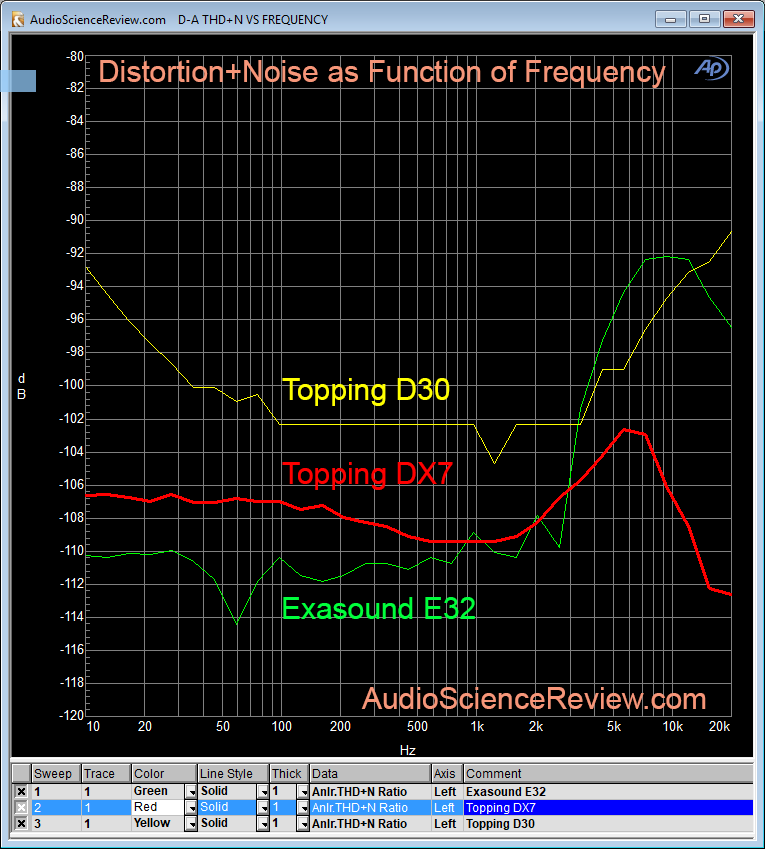This screenshot has width=765, height=849.
Task: Click the dB axis label
Action: 21,387
